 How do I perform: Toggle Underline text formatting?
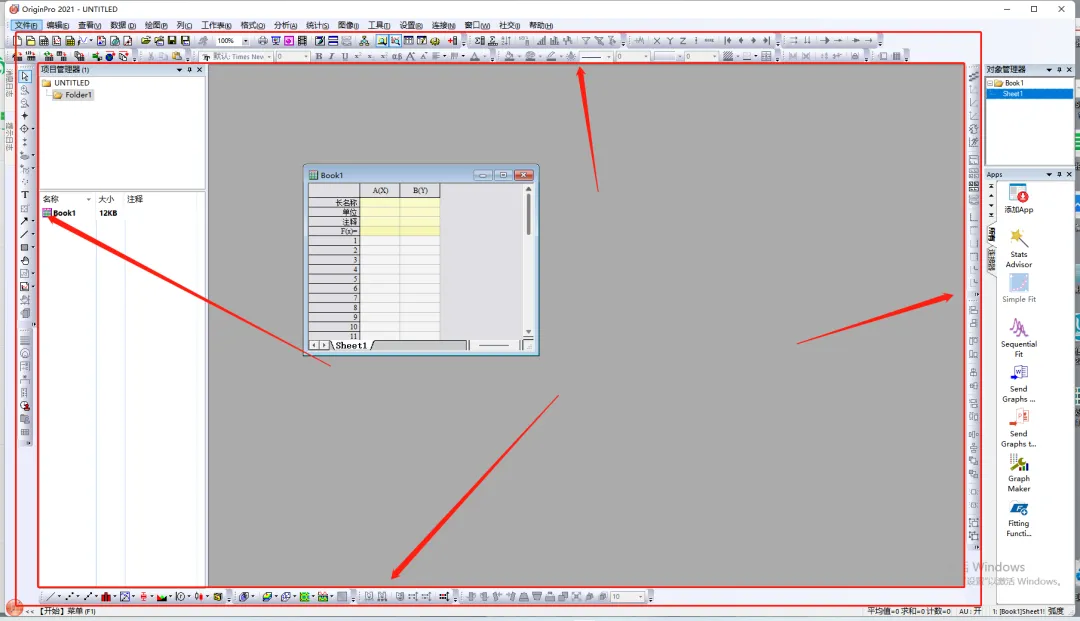[344, 57]
